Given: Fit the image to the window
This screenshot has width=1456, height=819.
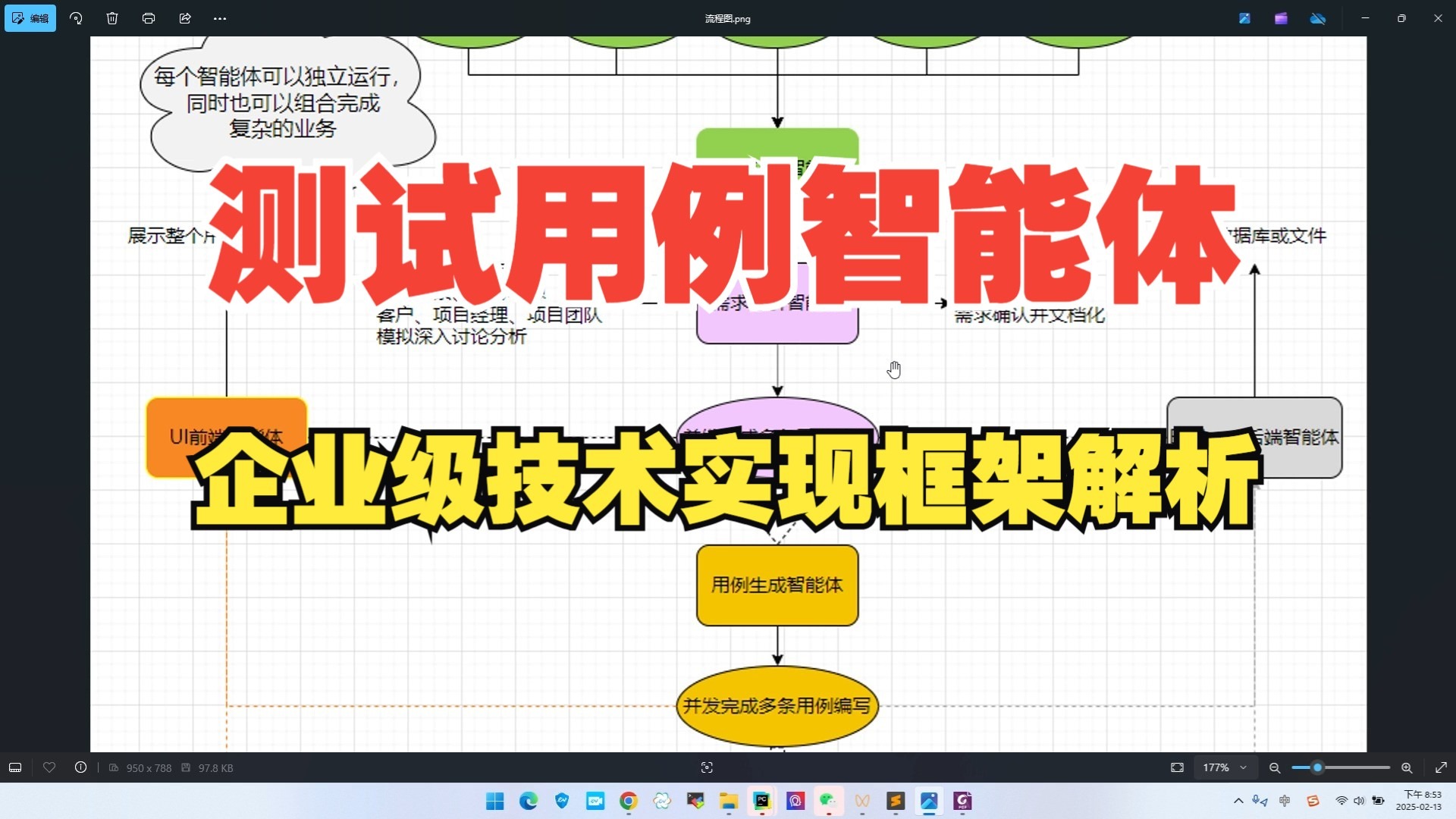Looking at the screenshot, I should 1176,767.
